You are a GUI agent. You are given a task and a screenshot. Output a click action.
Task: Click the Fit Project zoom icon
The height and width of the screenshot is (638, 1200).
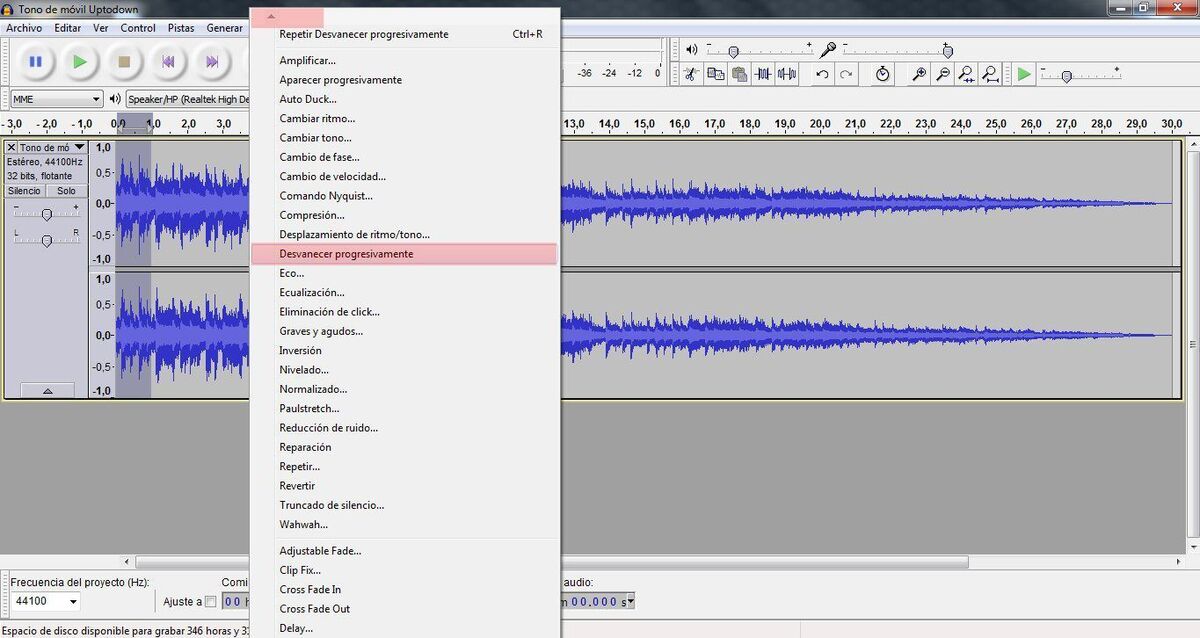[991, 74]
